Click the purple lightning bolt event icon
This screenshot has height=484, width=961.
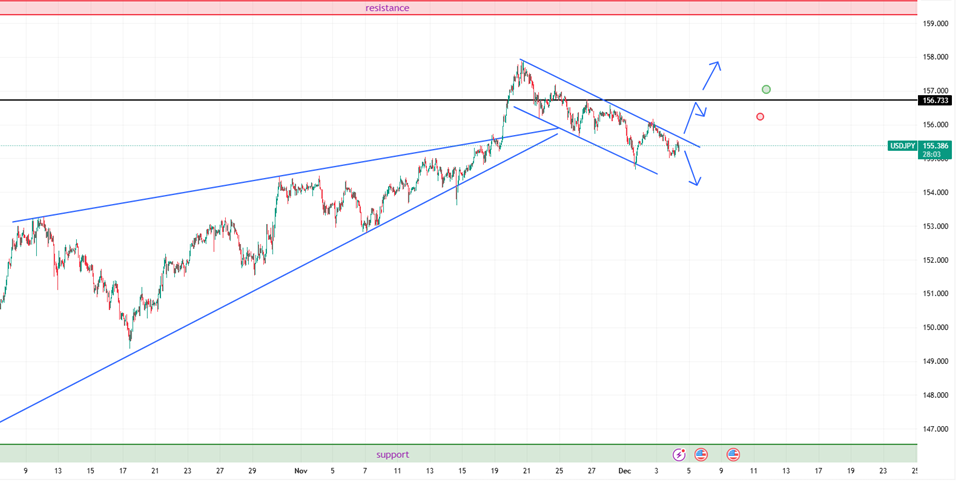point(680,454)
